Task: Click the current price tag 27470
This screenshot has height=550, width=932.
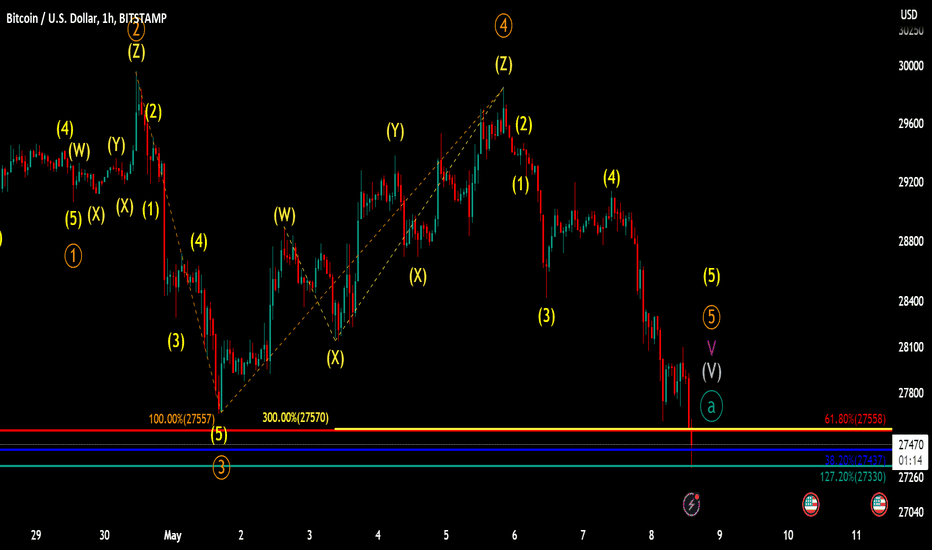Action: pos(911,444)
